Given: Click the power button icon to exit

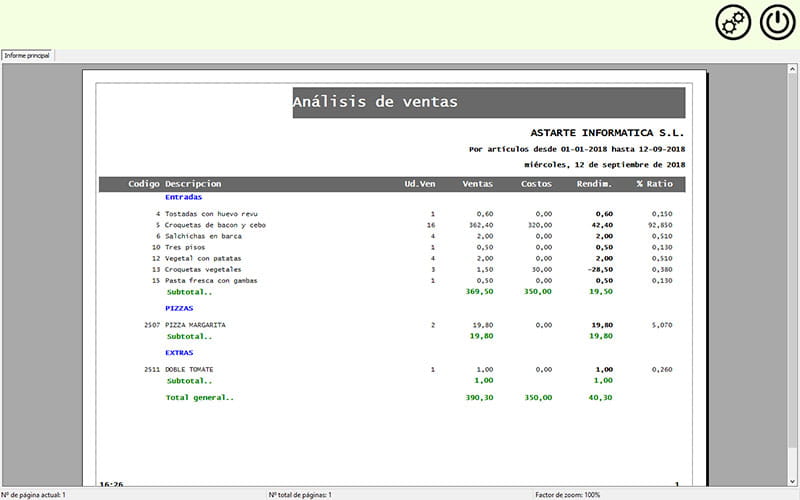Looking at the screenshot, I should [x=777, y=22].
